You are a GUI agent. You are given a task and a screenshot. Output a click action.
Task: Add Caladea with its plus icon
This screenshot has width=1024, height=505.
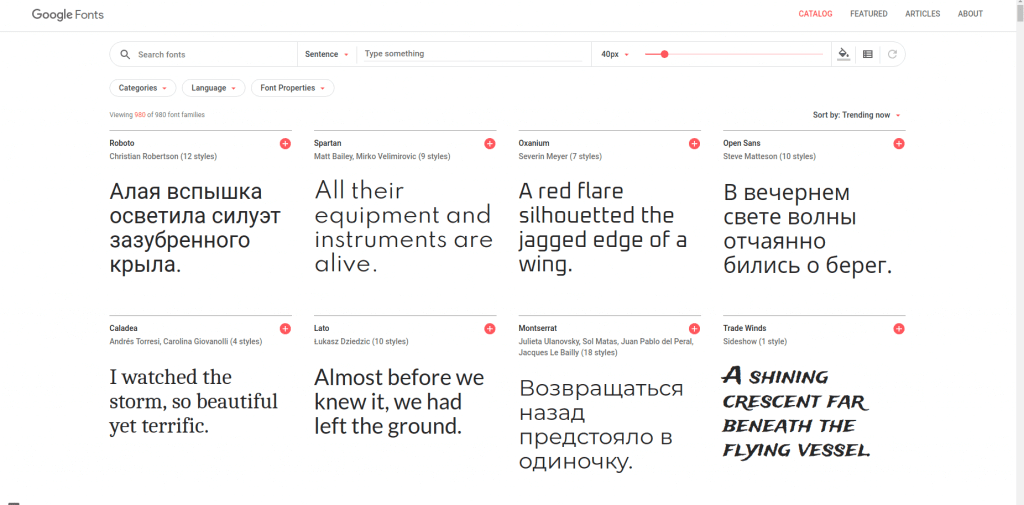click(x=285, y=329)
